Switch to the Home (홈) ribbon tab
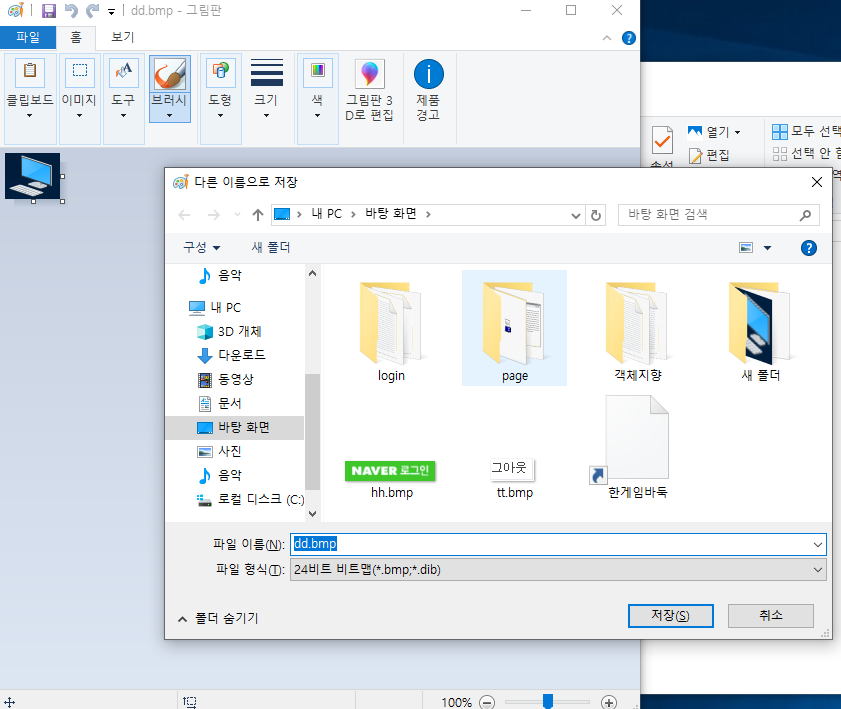Image resolution: width=841 pixels, height=709 pixels. click(x=76, y=37)
